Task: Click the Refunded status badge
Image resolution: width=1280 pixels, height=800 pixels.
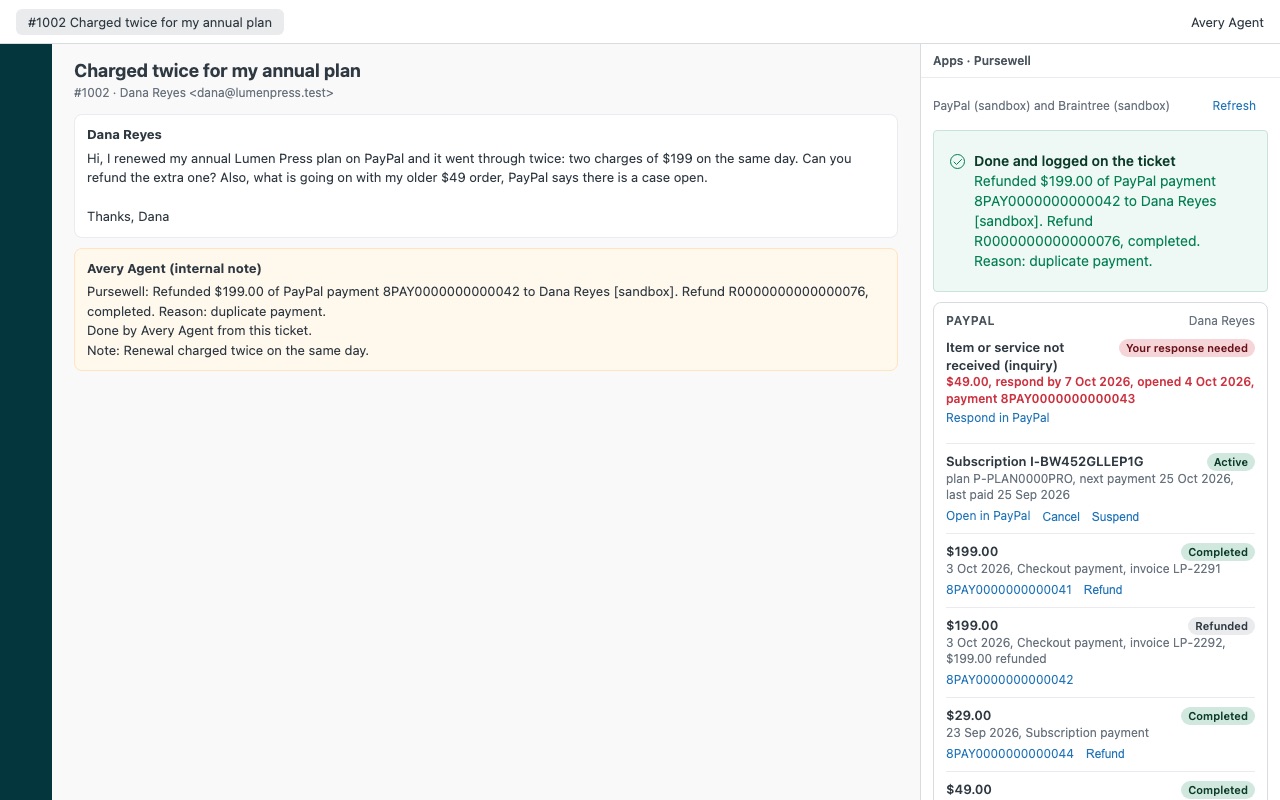Action: pyautogui.click(x=1221, y=626)
